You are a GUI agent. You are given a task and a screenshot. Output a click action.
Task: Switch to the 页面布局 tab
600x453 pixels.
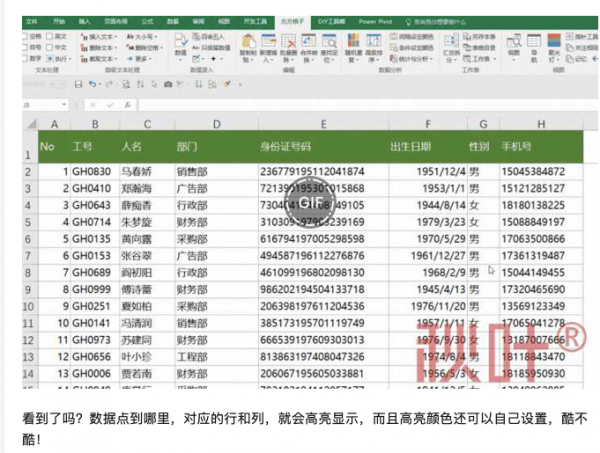coord(116,22)
